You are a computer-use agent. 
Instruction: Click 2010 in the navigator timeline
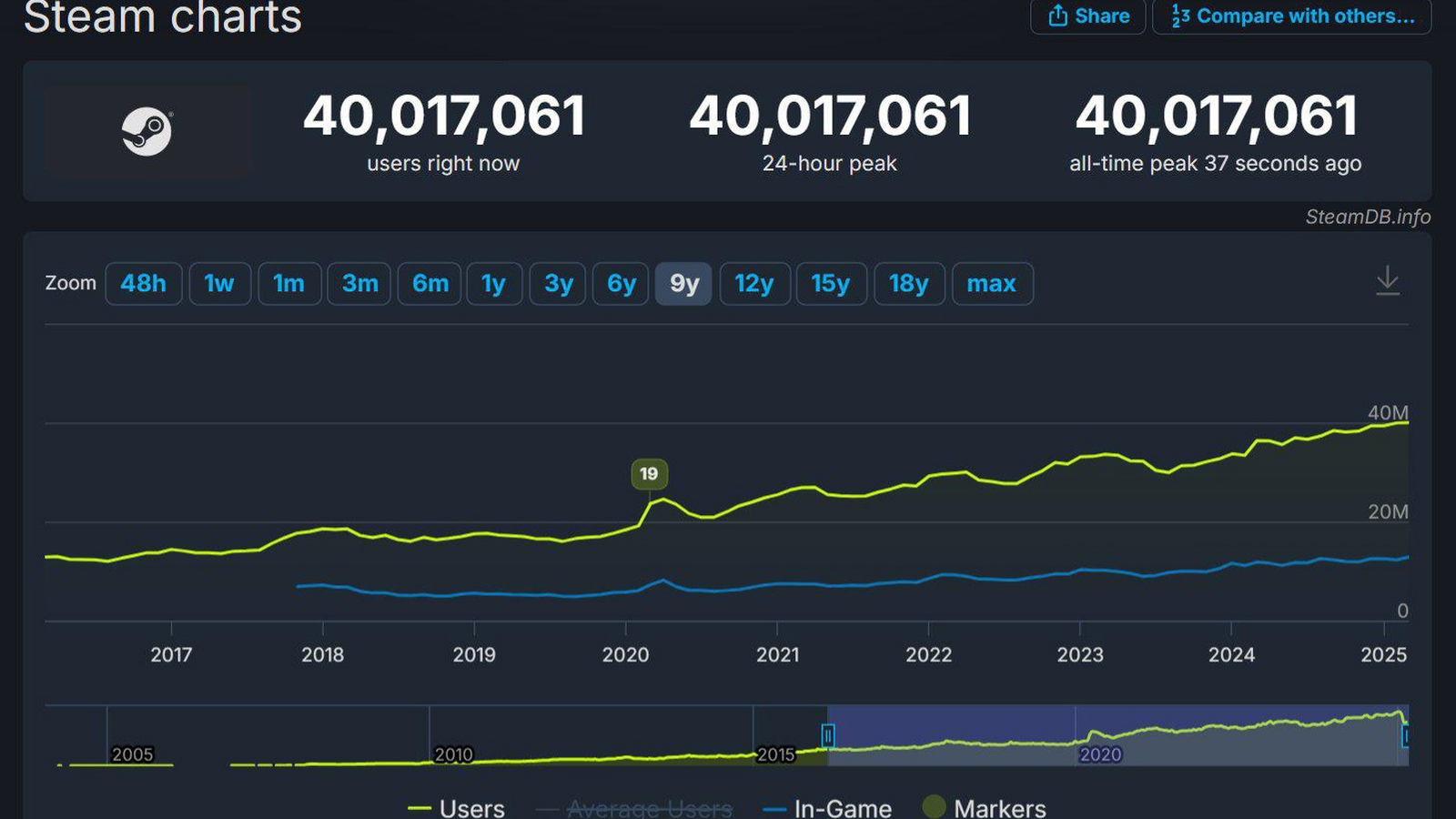point(453,754)
